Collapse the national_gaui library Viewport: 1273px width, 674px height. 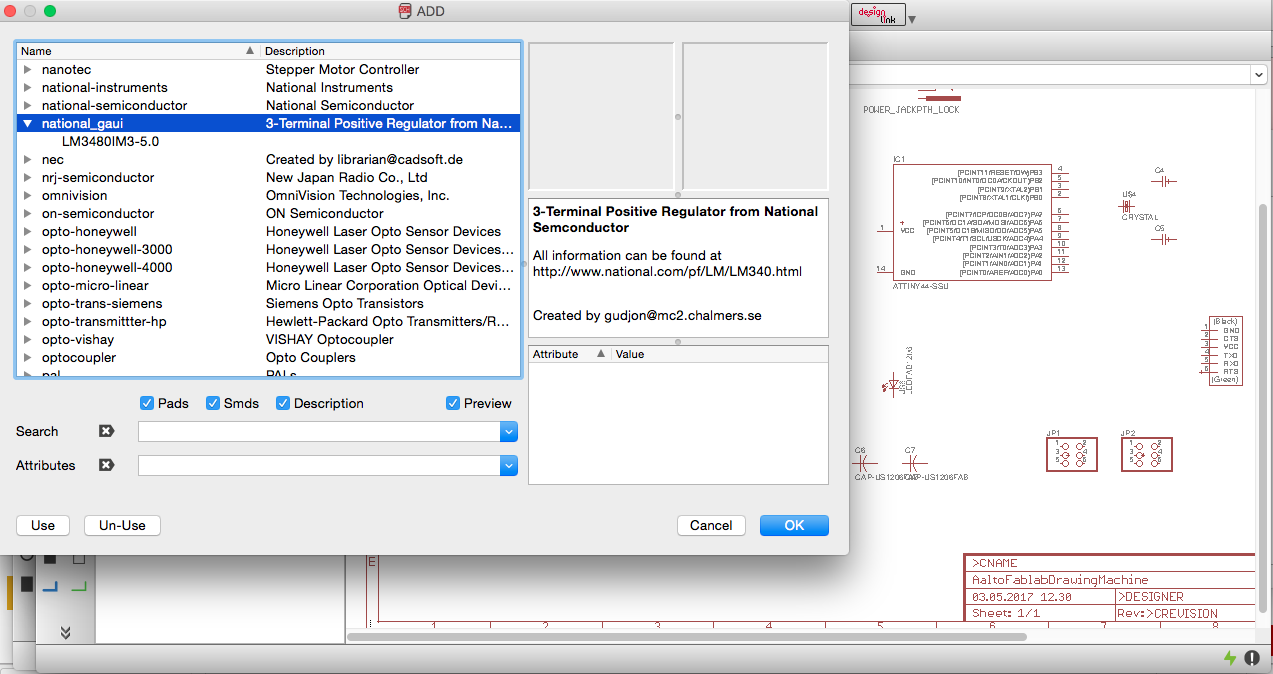[28, 123]
